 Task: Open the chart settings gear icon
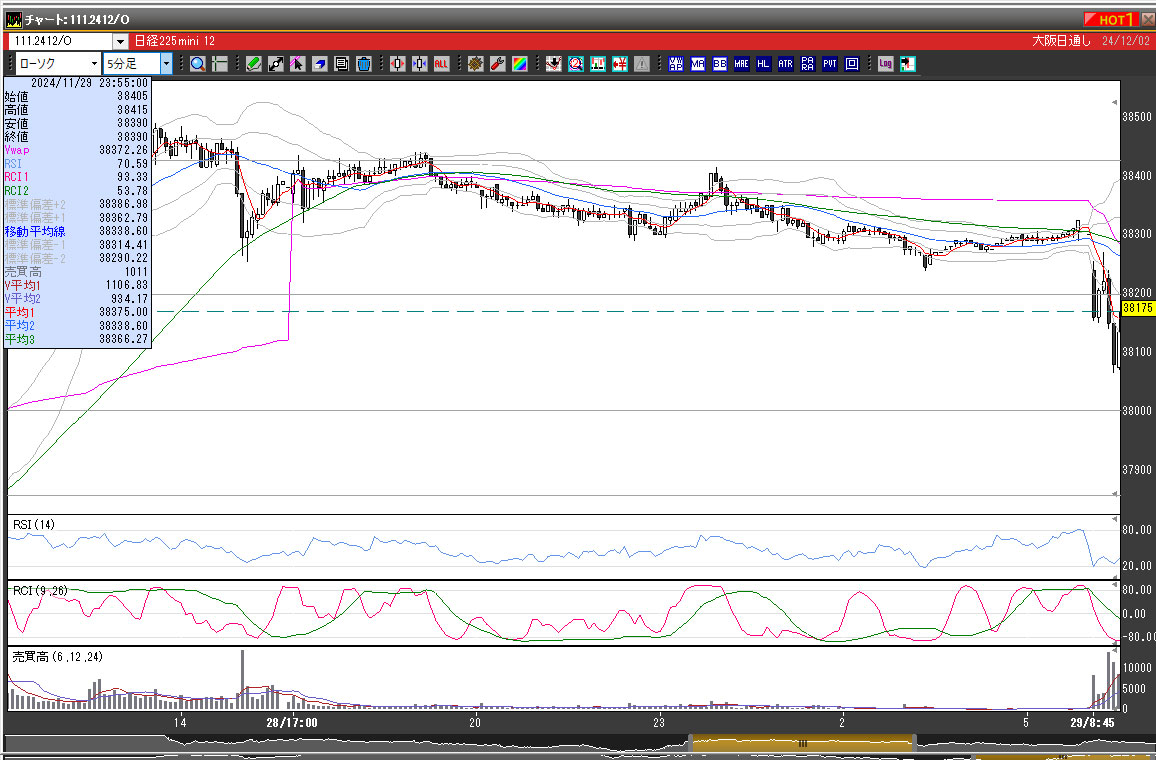(476, 64)
